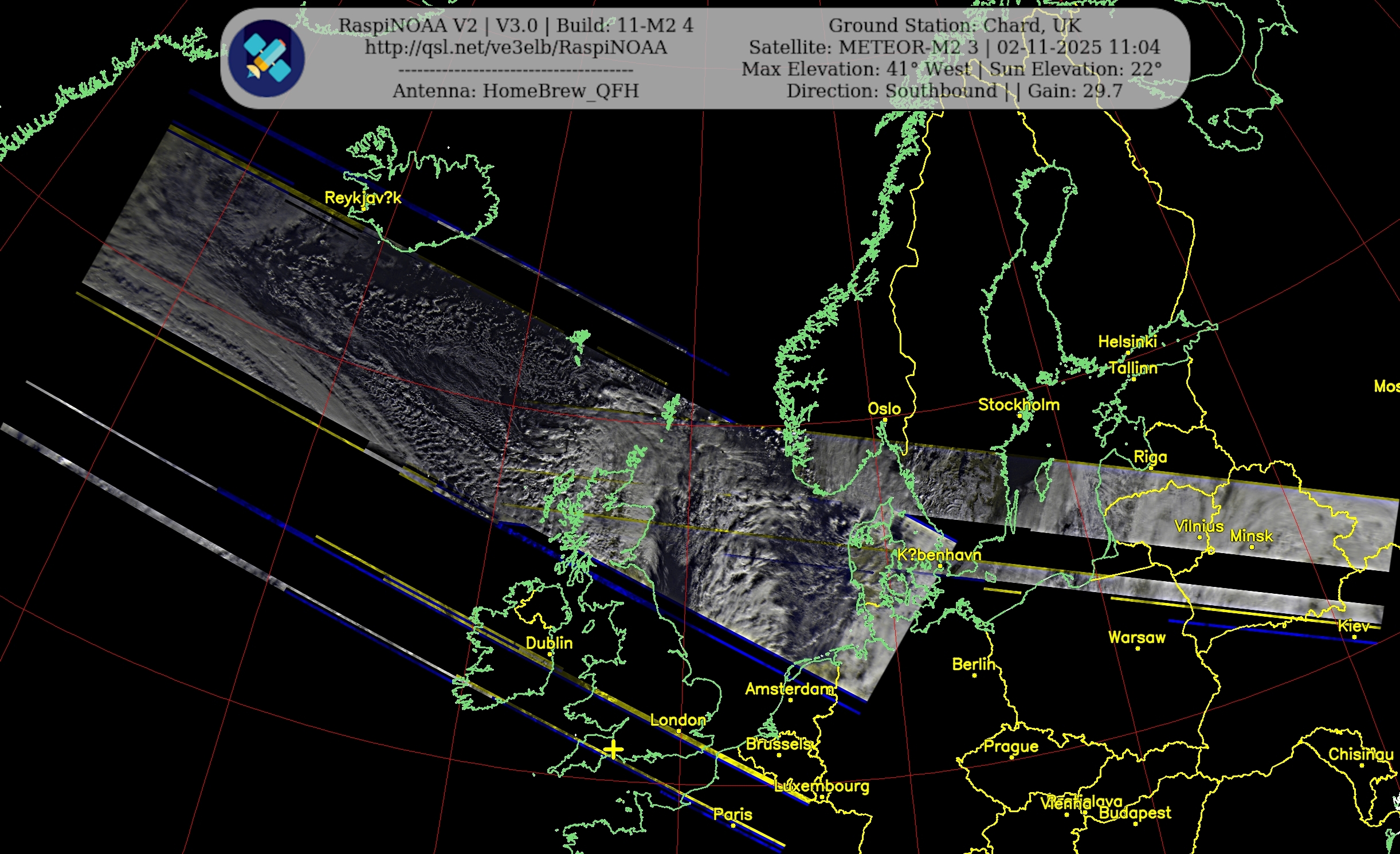Select the Berlin city label
This screenshot has height=854, width=1400.
point(973,664)
